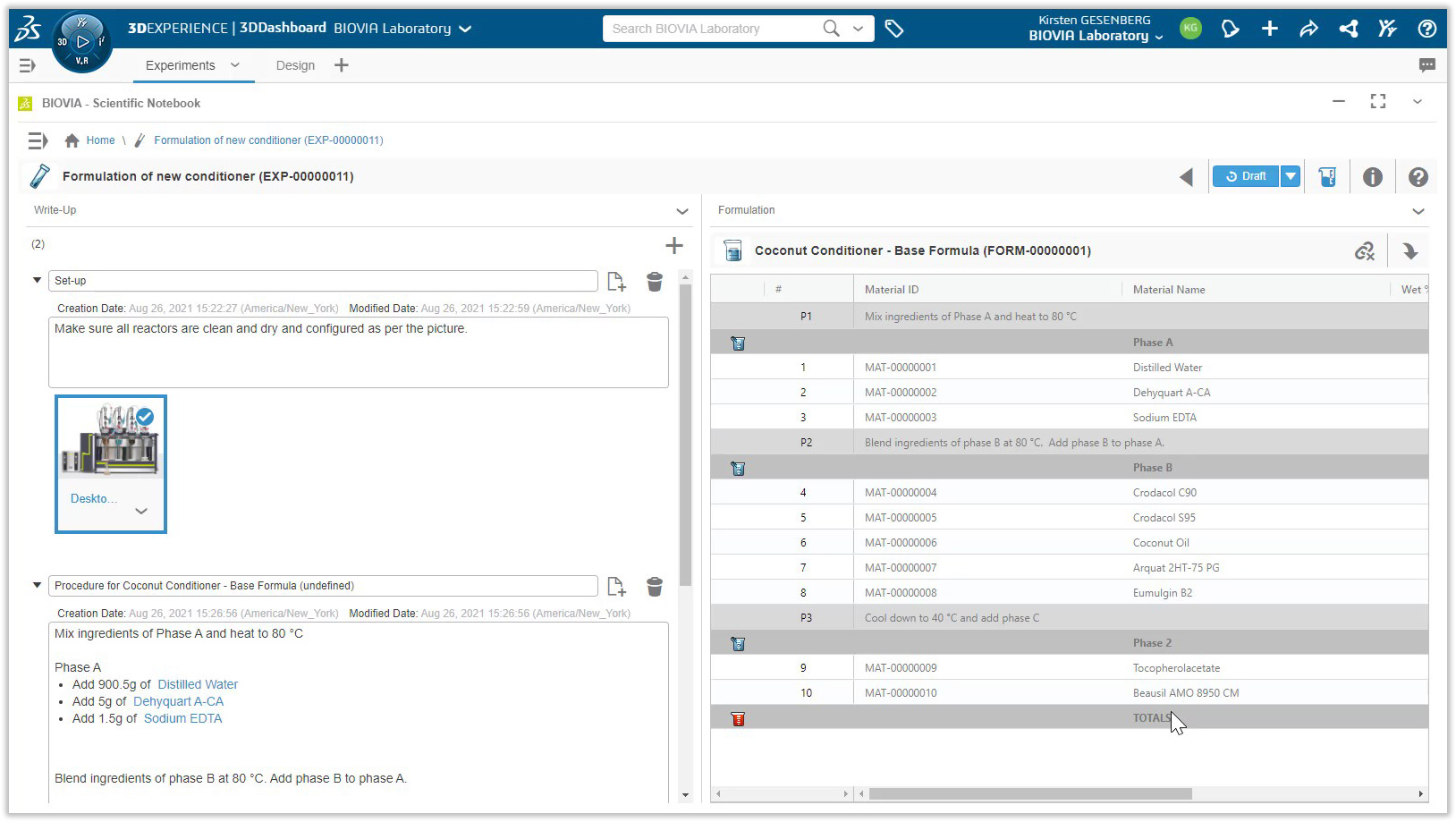Click the Phase A beaker icon
Viewport: 1456px width, 822px height.
point(738,343)
